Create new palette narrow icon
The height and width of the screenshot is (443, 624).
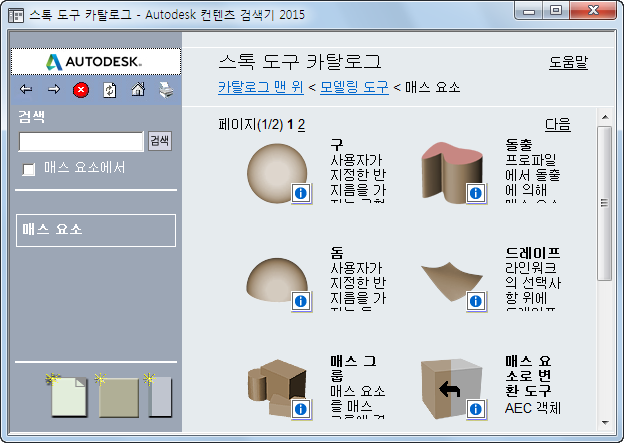(159, 396)
